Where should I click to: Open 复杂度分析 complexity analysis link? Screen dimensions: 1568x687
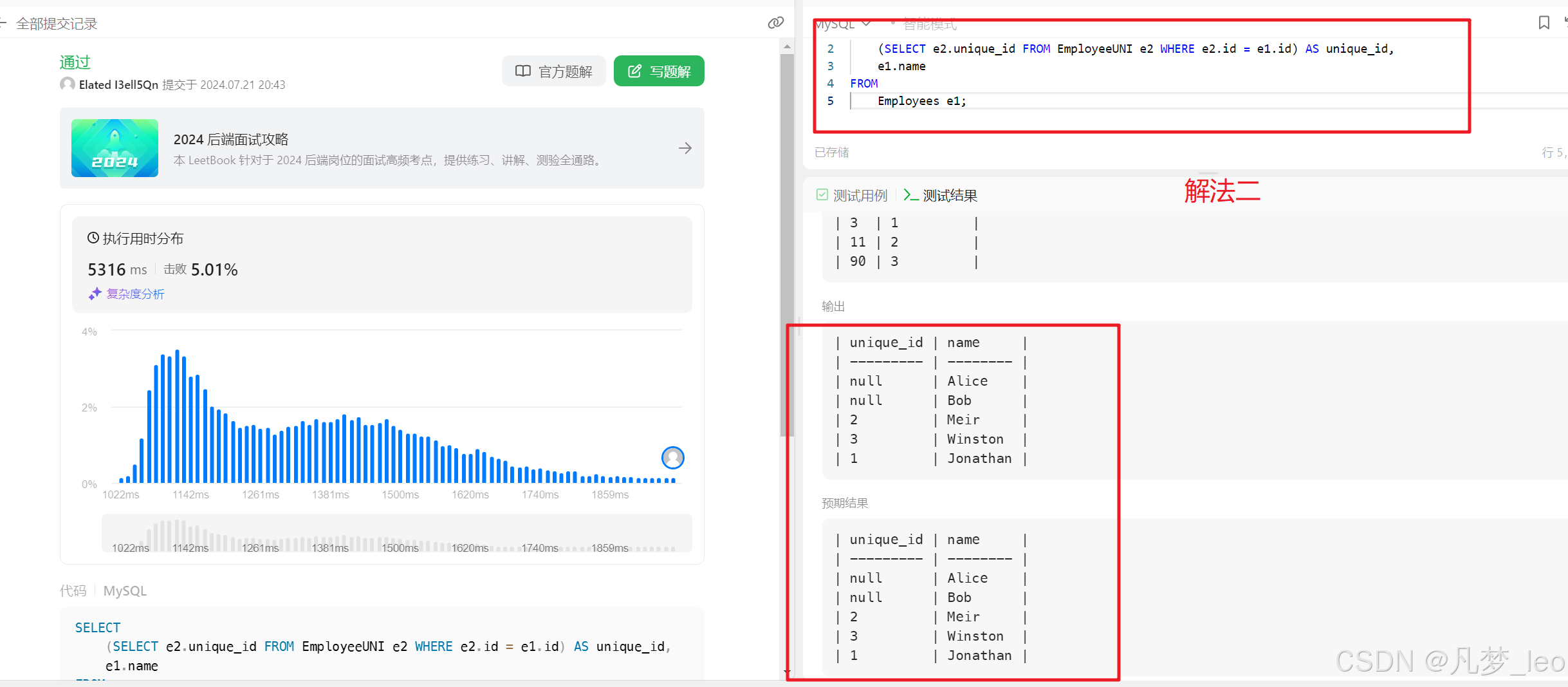click(135, 294)
